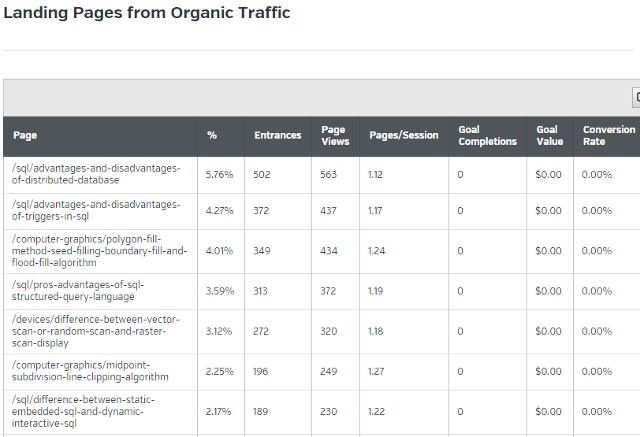
Task: Click page views value 437
Action: [x=329, y=211]
